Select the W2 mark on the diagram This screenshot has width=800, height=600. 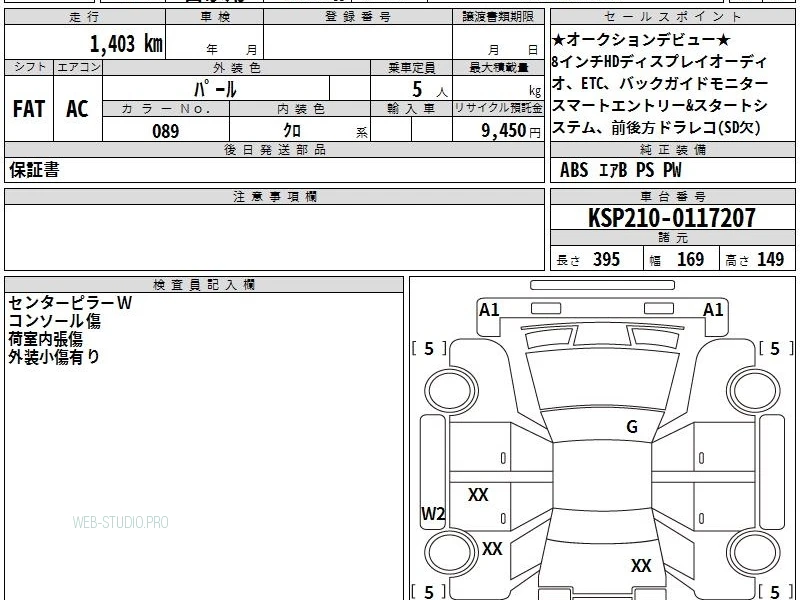pyautogui.click(x=433, y=513)
